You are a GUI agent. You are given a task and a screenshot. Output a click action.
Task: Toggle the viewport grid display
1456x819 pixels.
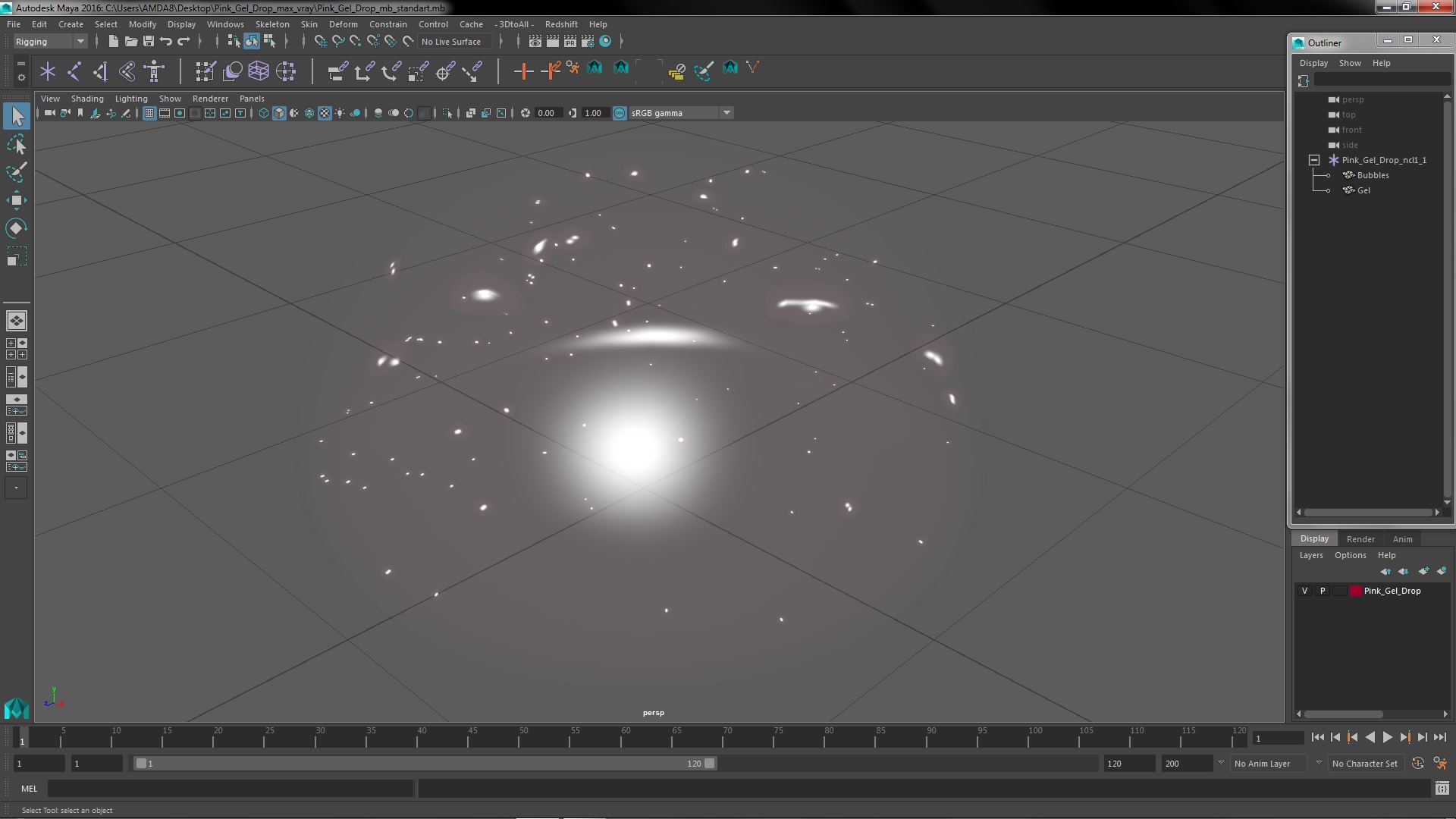[149, 113]
